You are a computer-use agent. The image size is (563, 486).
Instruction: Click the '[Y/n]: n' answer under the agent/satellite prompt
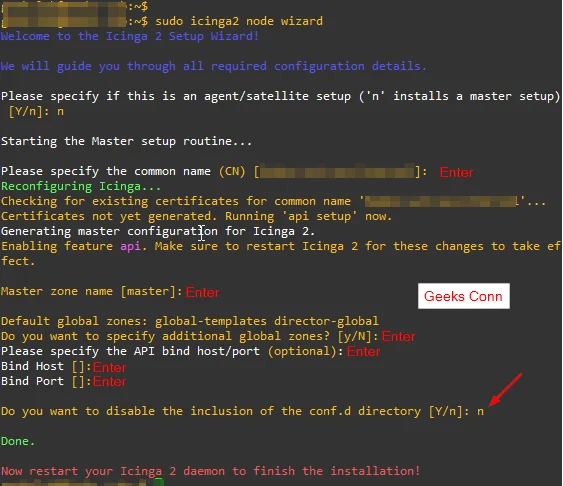pyautogui.click(x=36, y=112)
